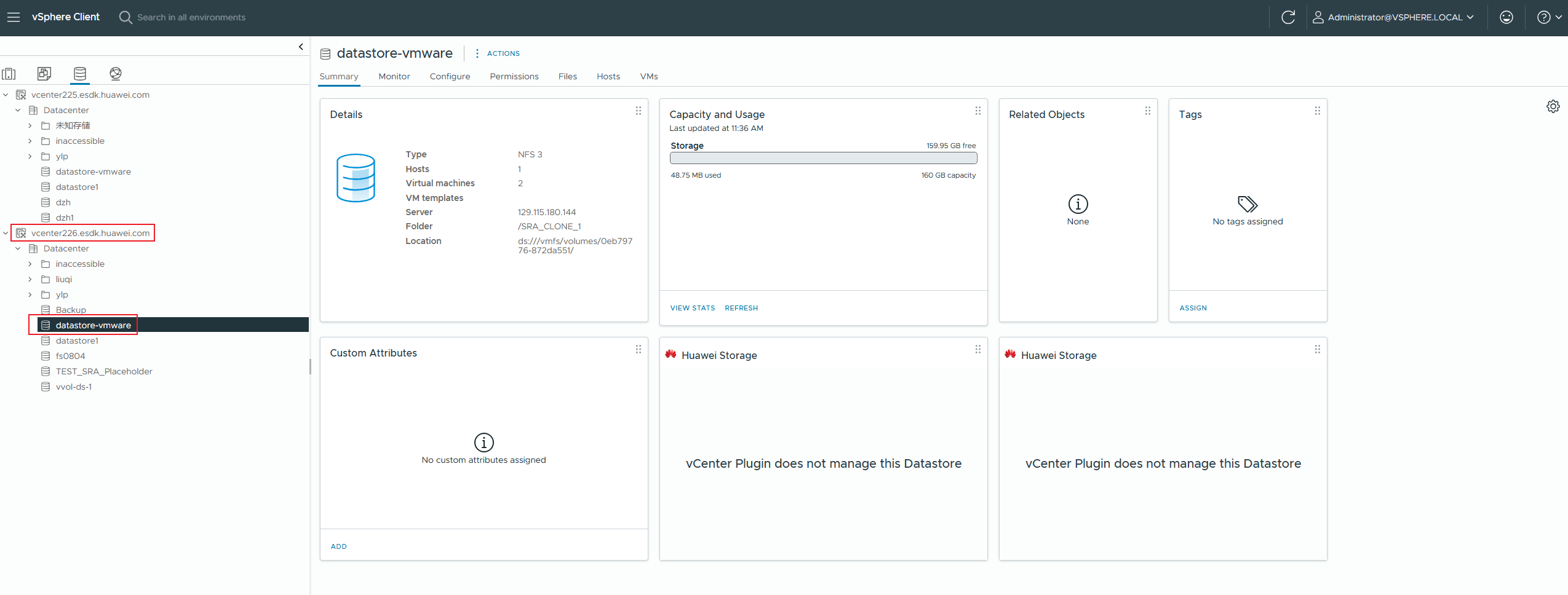
Task: Expand the liuqi folder
Action: pos(30,279)
